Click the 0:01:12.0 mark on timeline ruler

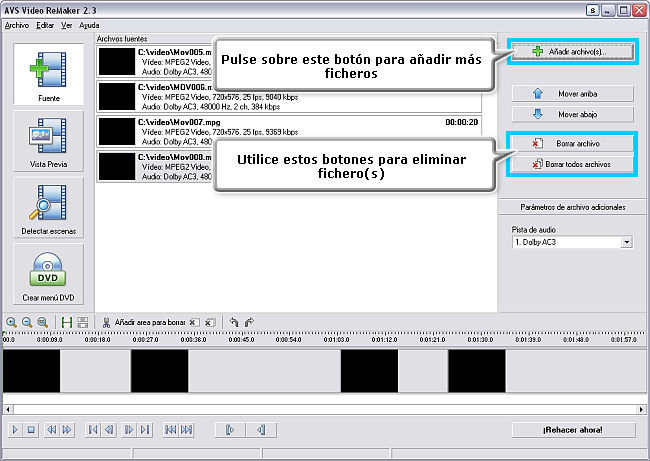[384, 340]
